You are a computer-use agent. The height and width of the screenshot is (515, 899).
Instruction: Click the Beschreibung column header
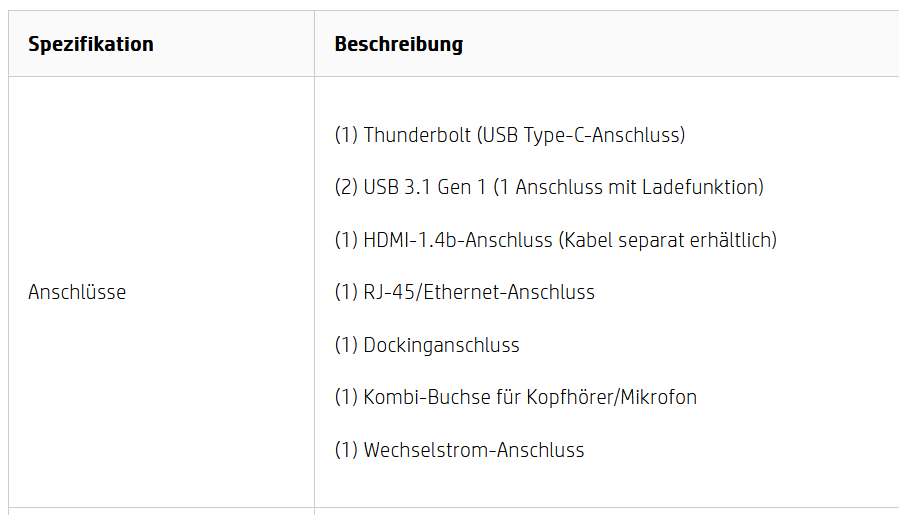[398, 44]
